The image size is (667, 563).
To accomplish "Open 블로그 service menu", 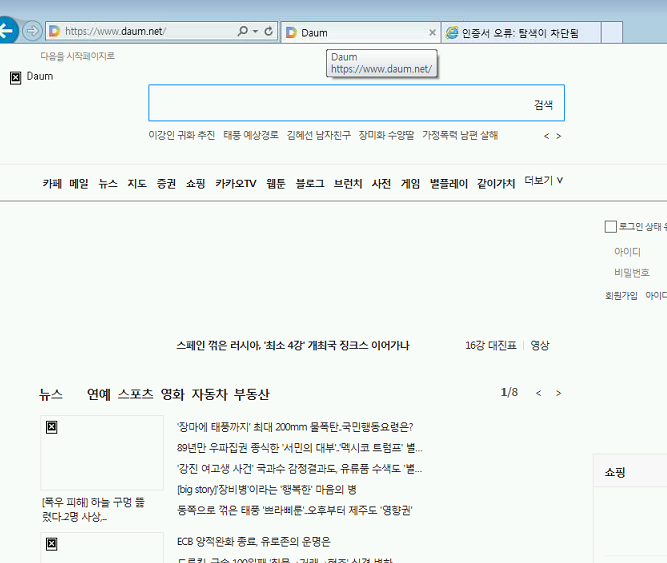I will click(310, 184).
